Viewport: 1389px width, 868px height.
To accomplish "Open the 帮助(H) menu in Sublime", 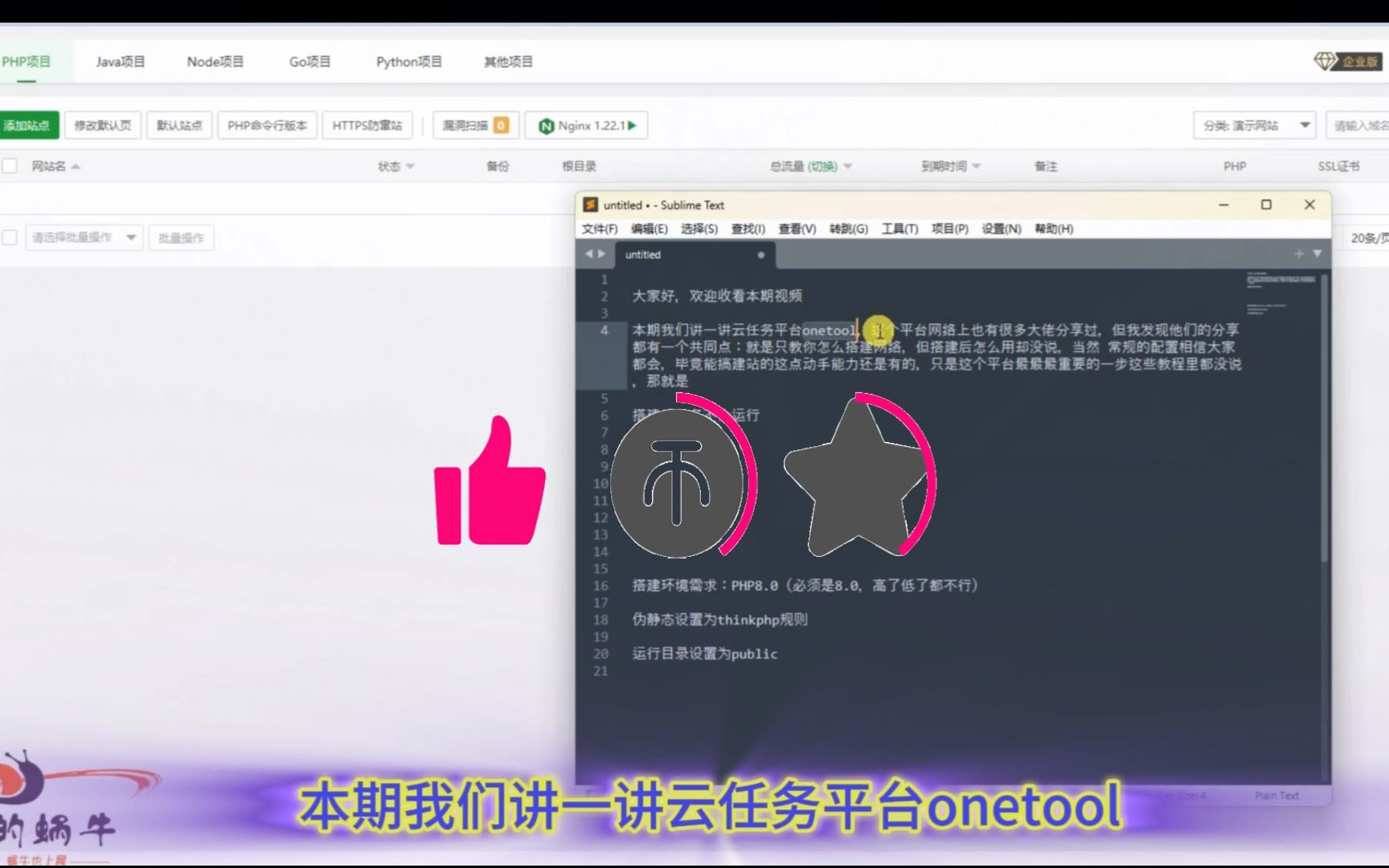I will [x=1054, y=229].
